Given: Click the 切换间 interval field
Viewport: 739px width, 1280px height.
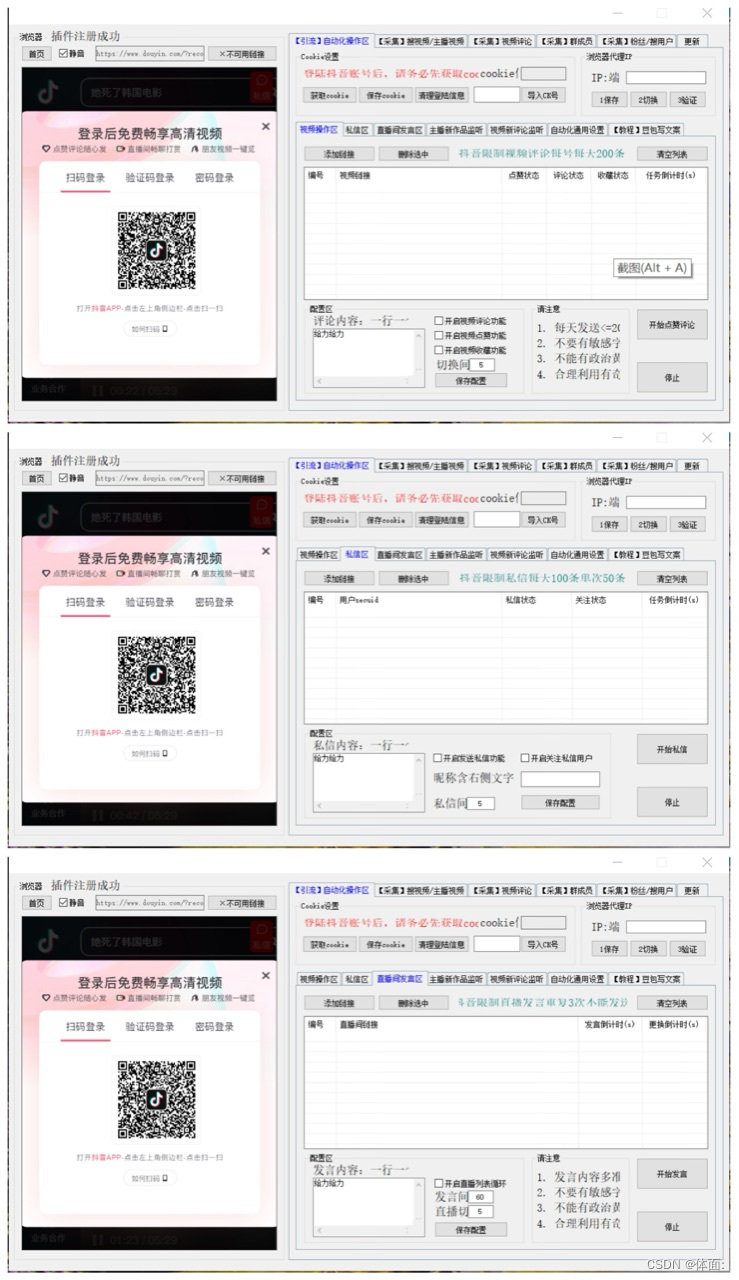Looking at the screenshot, I should [480, 365].
